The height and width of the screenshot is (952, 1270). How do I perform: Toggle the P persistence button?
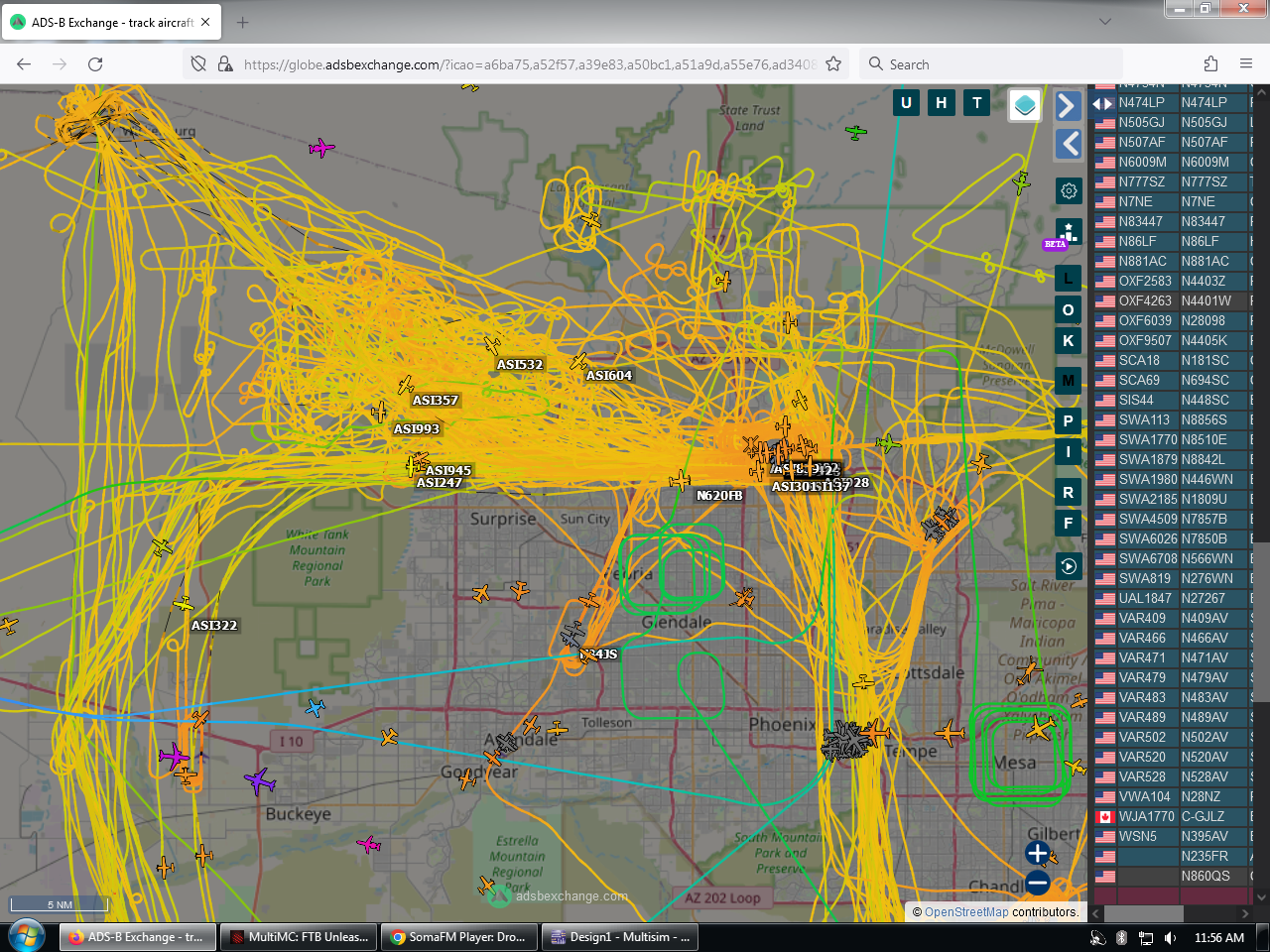click(1069, 421)
